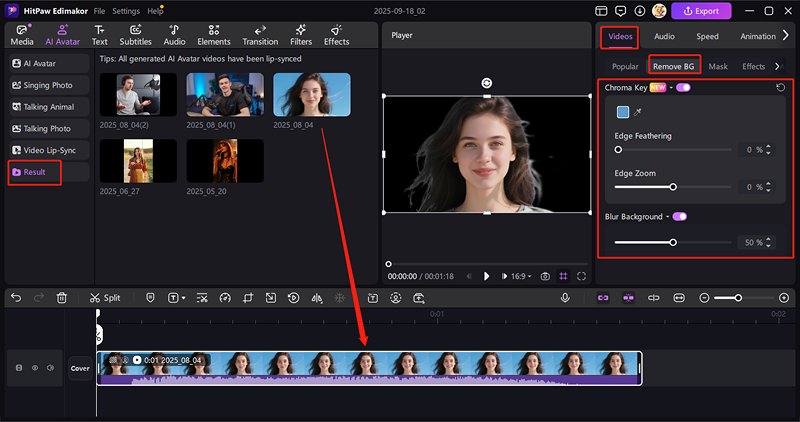800x422 pixels.
Task: Zoom in timeline with plus icon
Action: coord(784,298)
